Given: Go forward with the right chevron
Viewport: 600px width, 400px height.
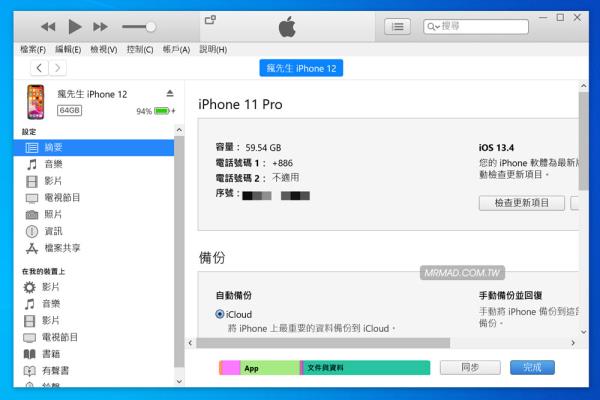Looking at the screenshot, I should point(57,68).
